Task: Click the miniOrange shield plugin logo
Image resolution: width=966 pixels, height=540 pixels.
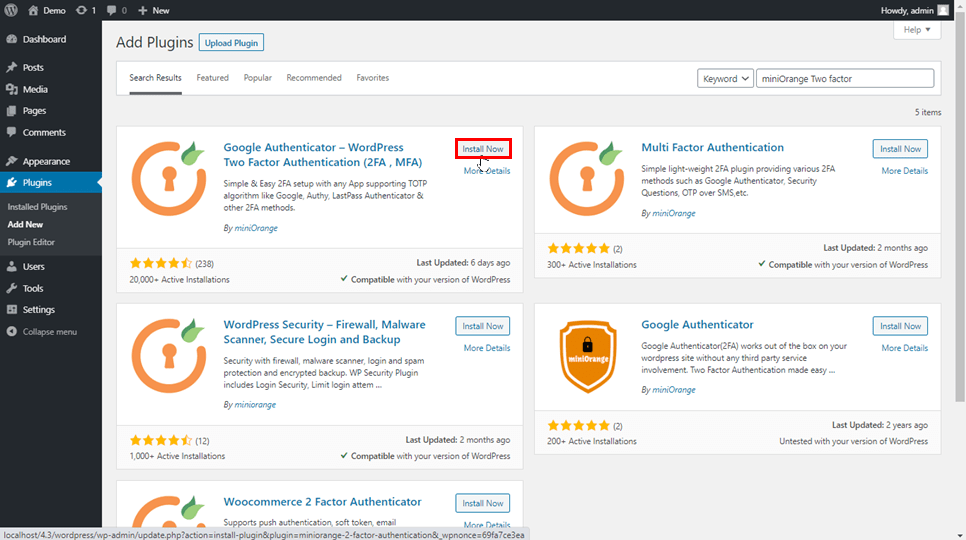Action: pos(588,356)
